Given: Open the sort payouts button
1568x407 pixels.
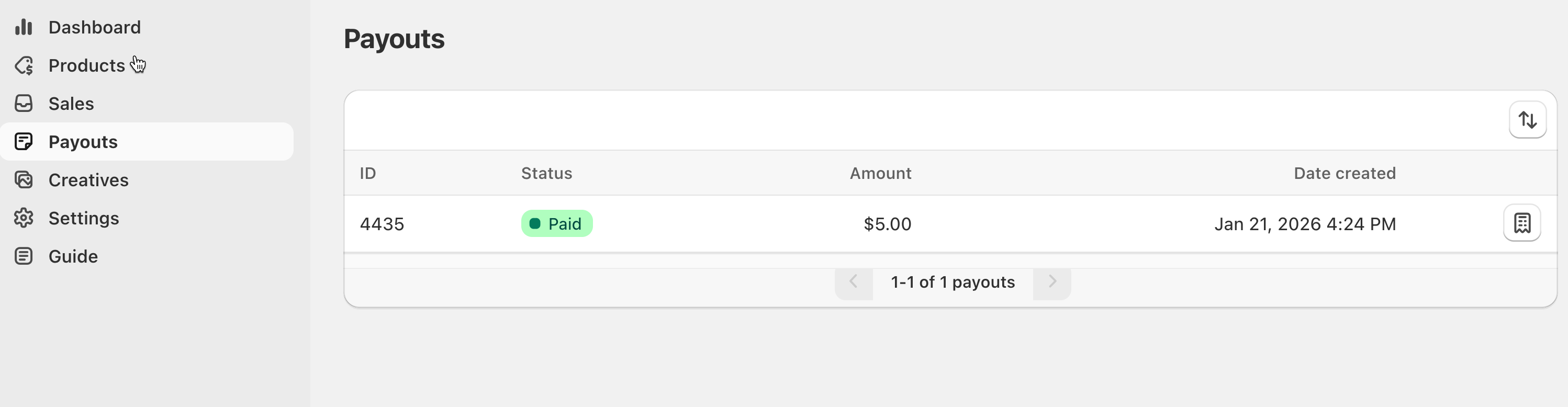Looking at the screenshot, I should click(x=1527, y=120).
